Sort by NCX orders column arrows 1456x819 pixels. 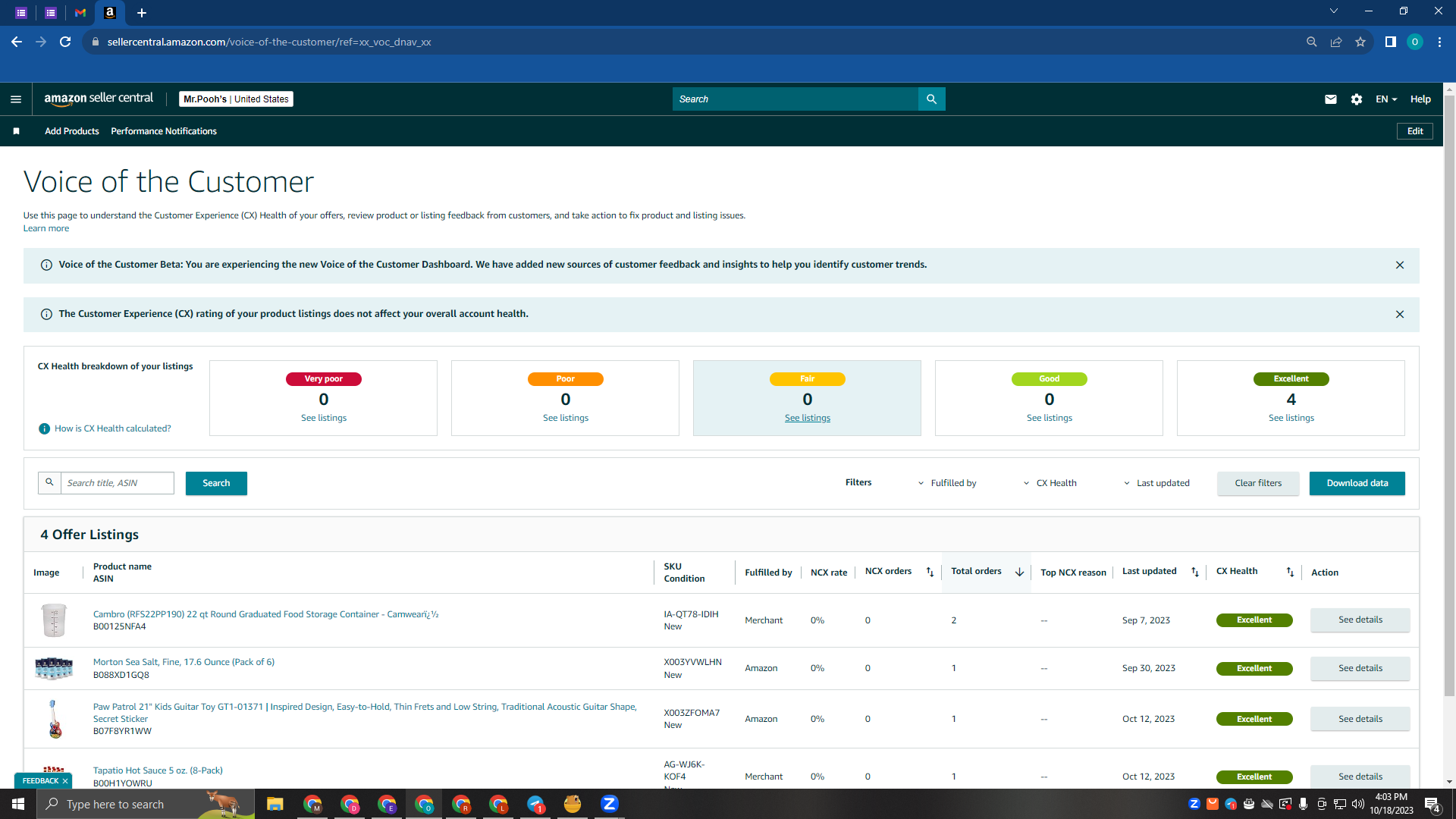click(930, 573)
